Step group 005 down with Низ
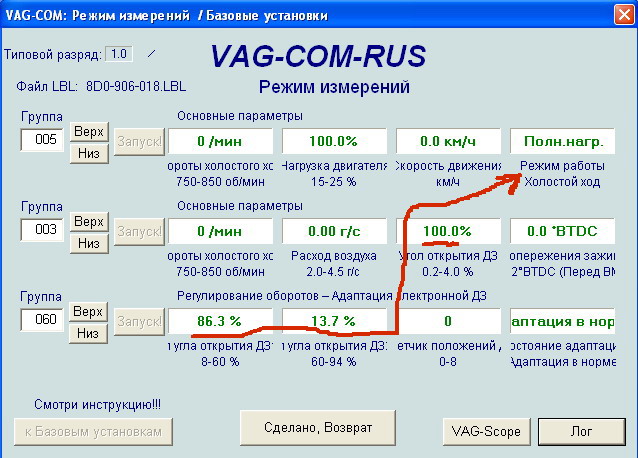Screen dimensions: 638x458 (x=89, y=154)
